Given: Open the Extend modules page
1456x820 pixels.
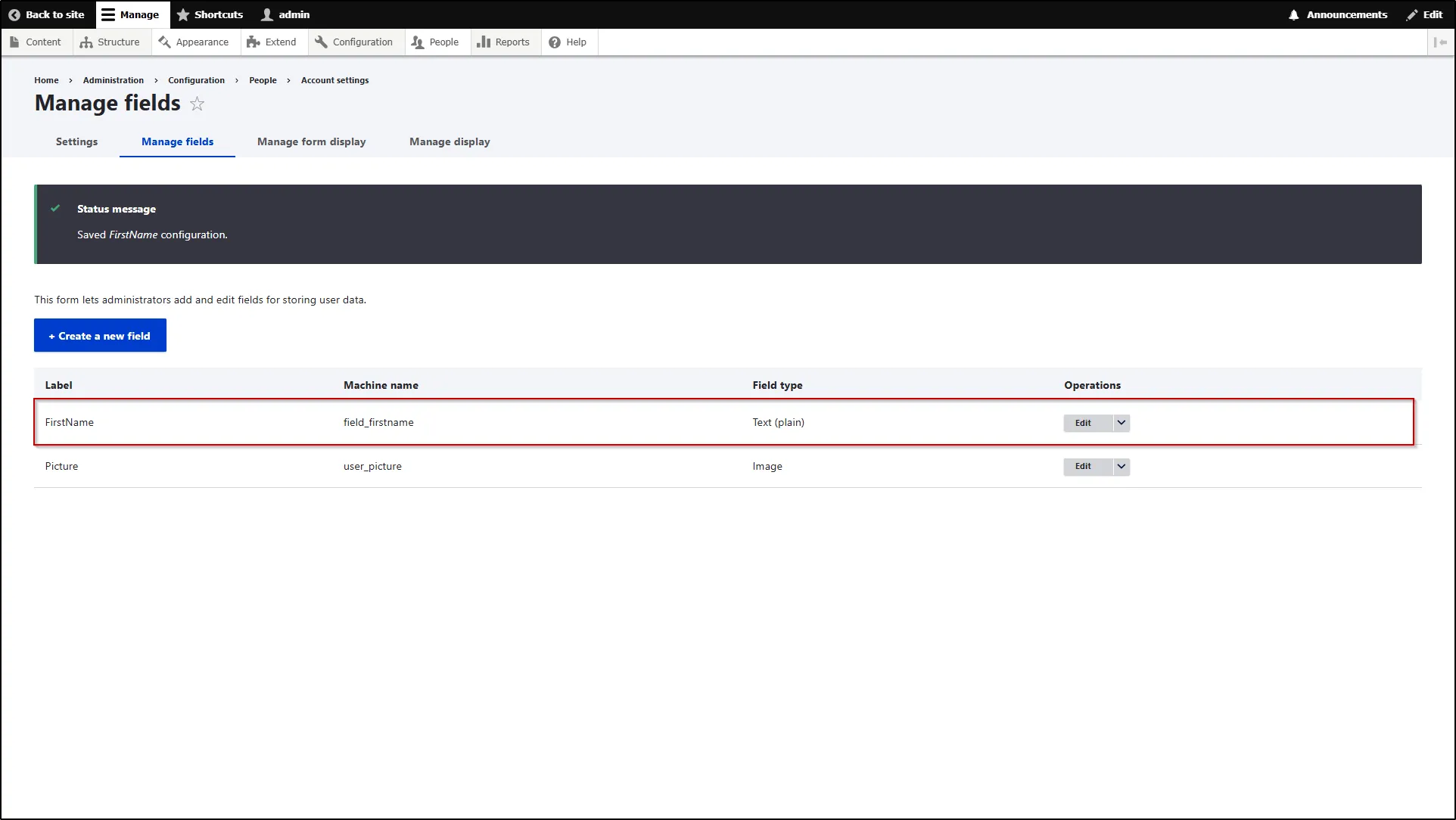Looking at the screenshot, I should pos(272,42).
